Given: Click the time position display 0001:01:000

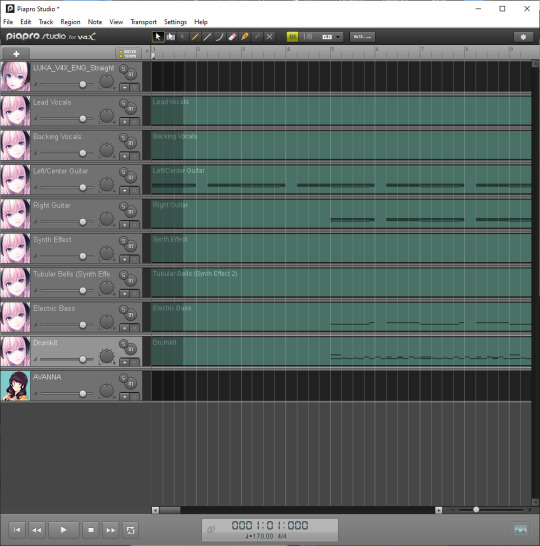Looking at the screenshot, I should [270, 525].
